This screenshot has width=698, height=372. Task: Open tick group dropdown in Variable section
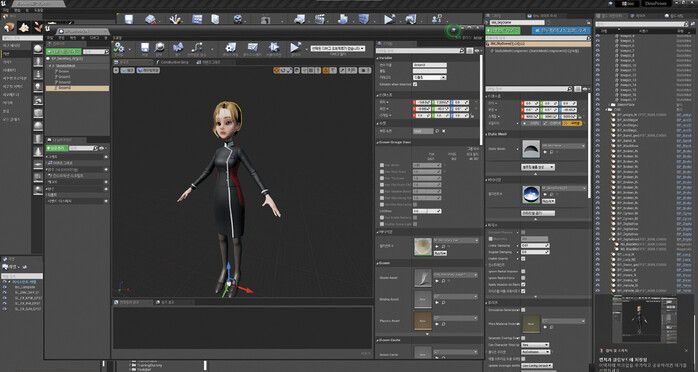pos(430,77)
